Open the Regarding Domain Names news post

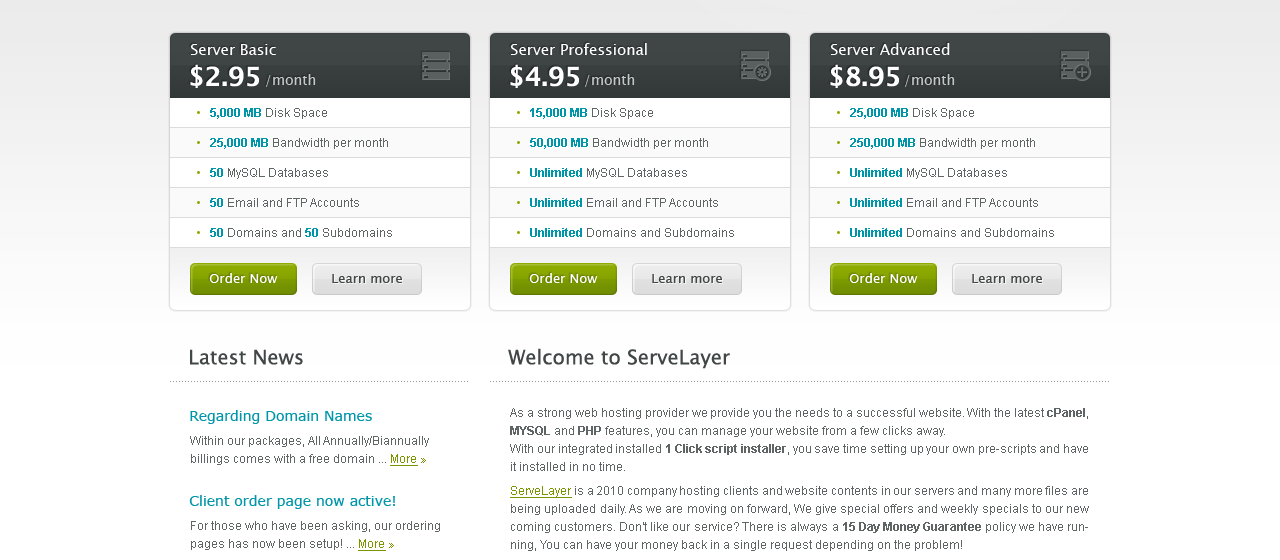[281, 416]
